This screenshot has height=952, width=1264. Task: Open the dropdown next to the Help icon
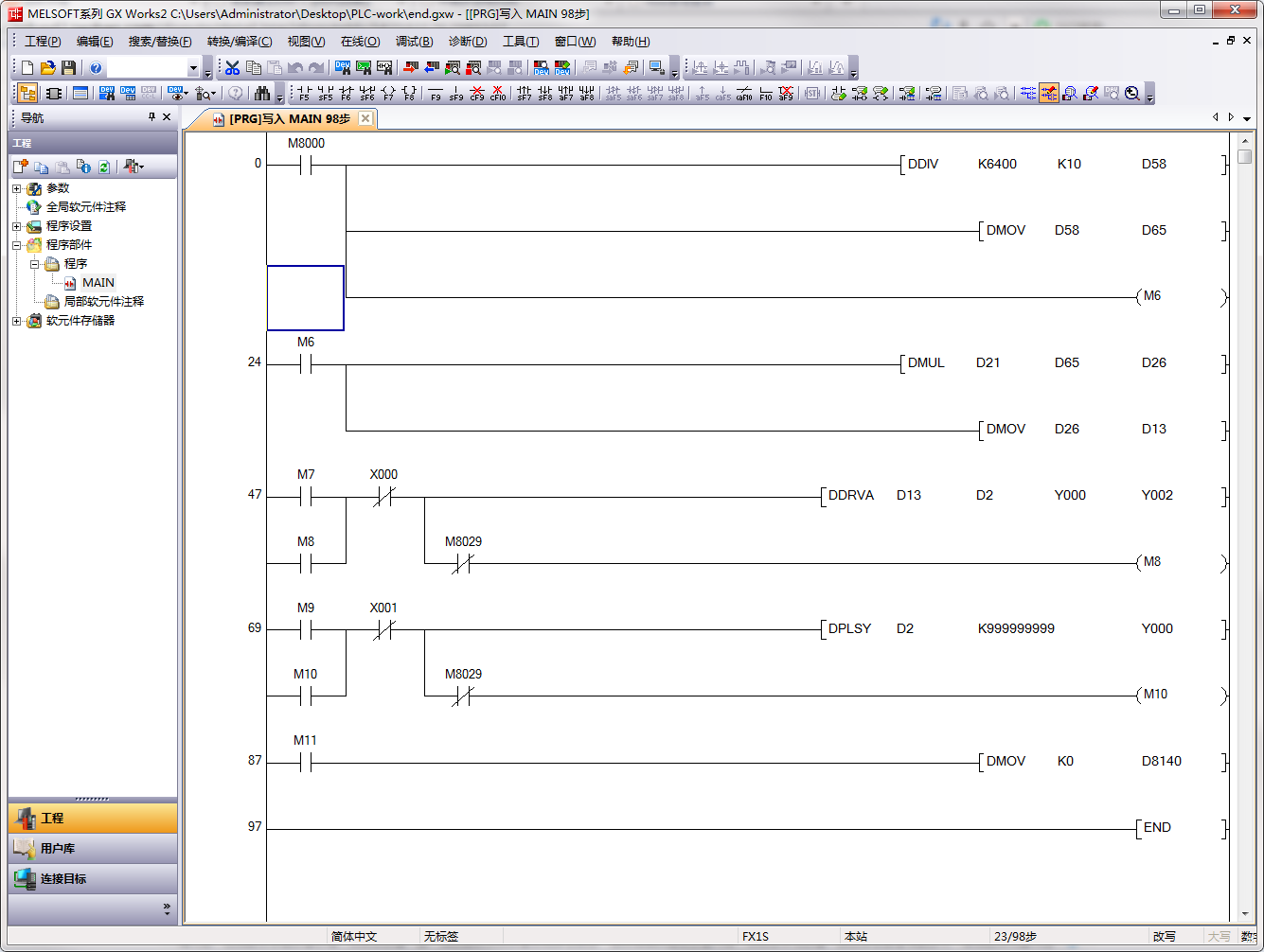pyautogui.click(x=193, y=68)
